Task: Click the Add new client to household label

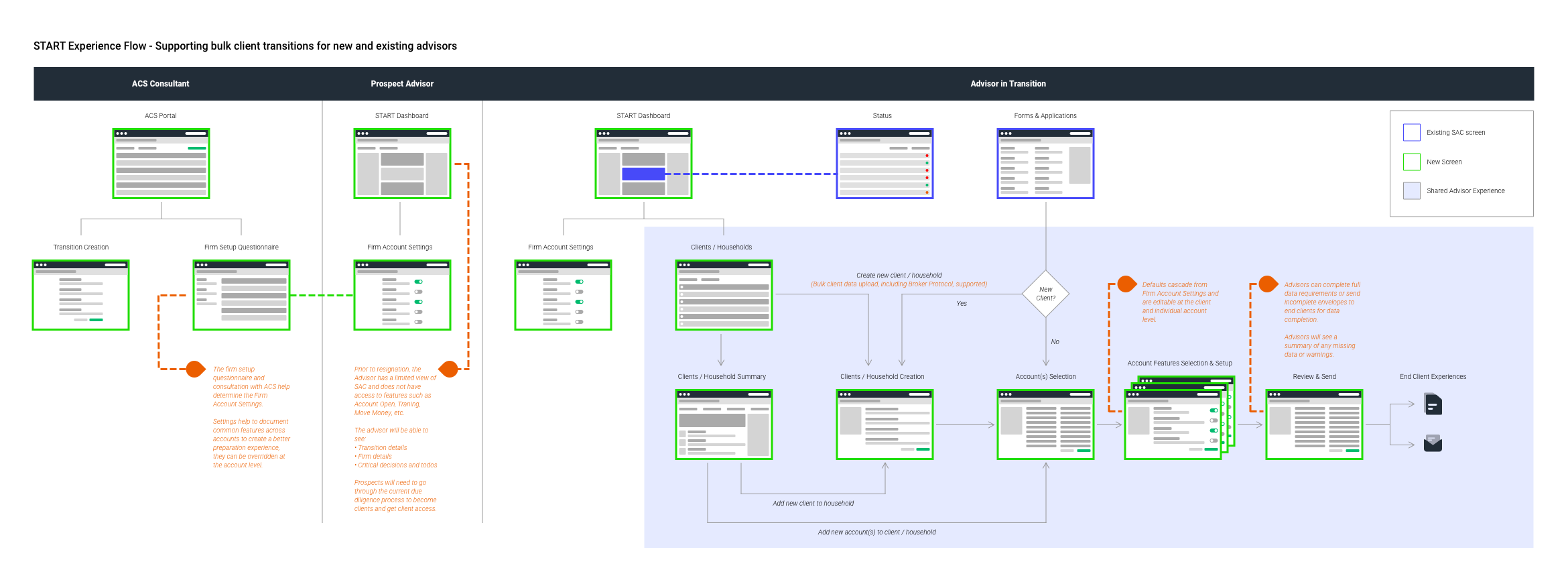Action: click(x=813, y=503)
